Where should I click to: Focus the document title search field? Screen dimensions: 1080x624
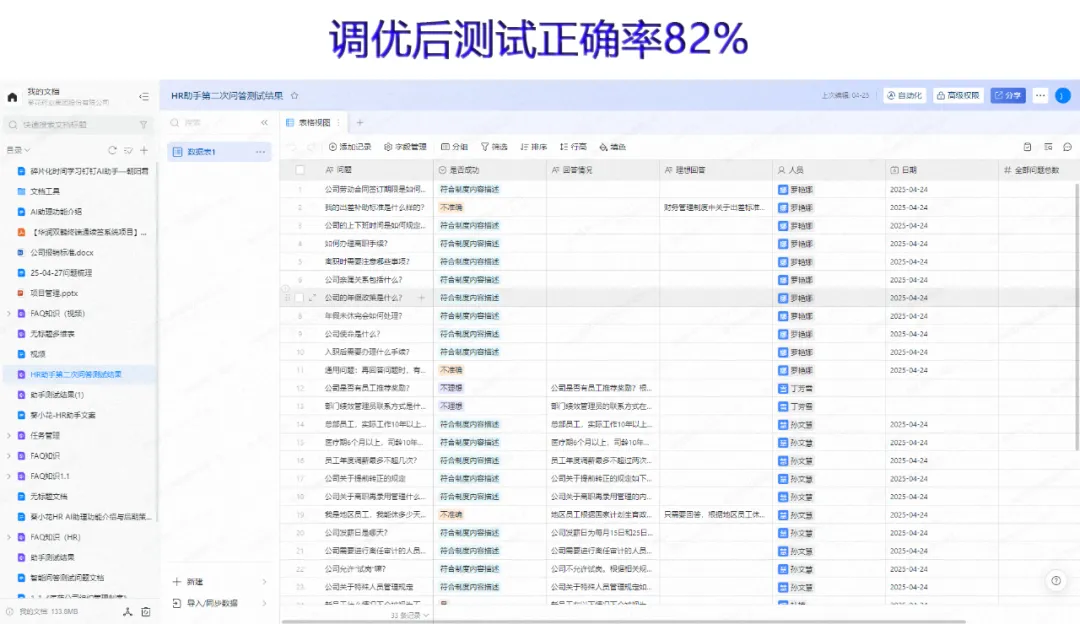pyautogui.click(x=77, y=125)
